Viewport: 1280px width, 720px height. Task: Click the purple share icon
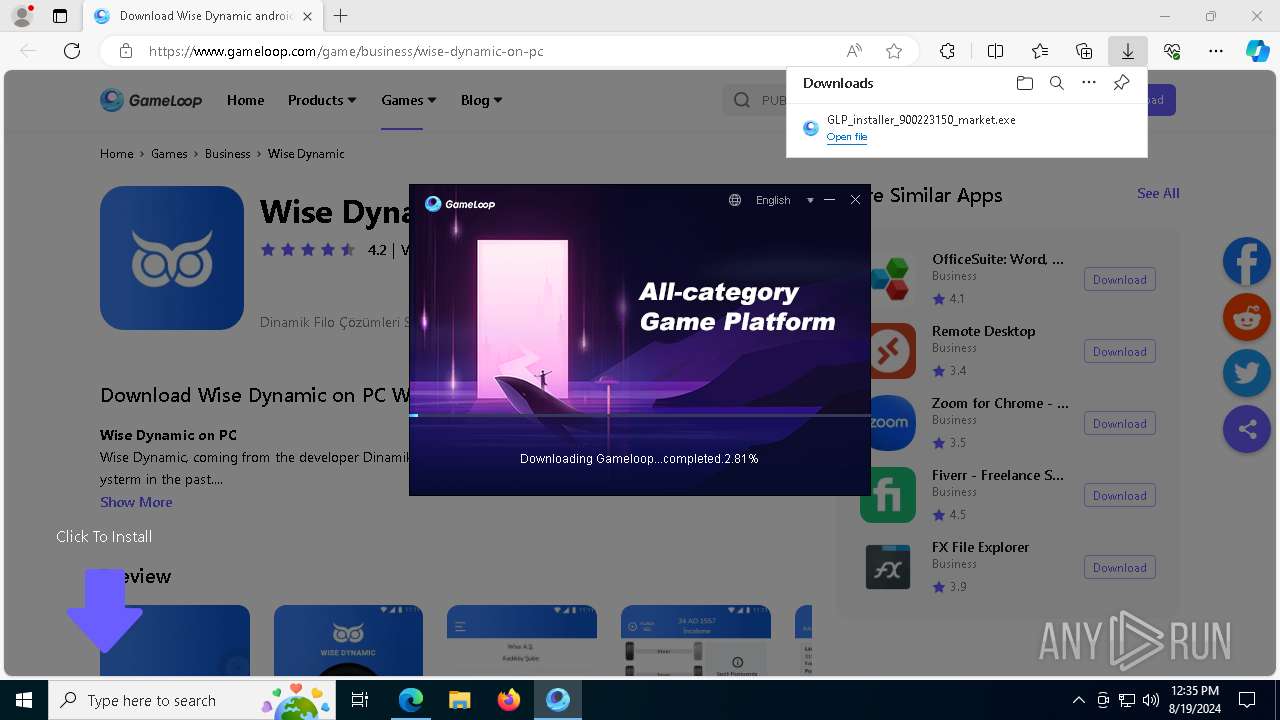click(1247, 429)
